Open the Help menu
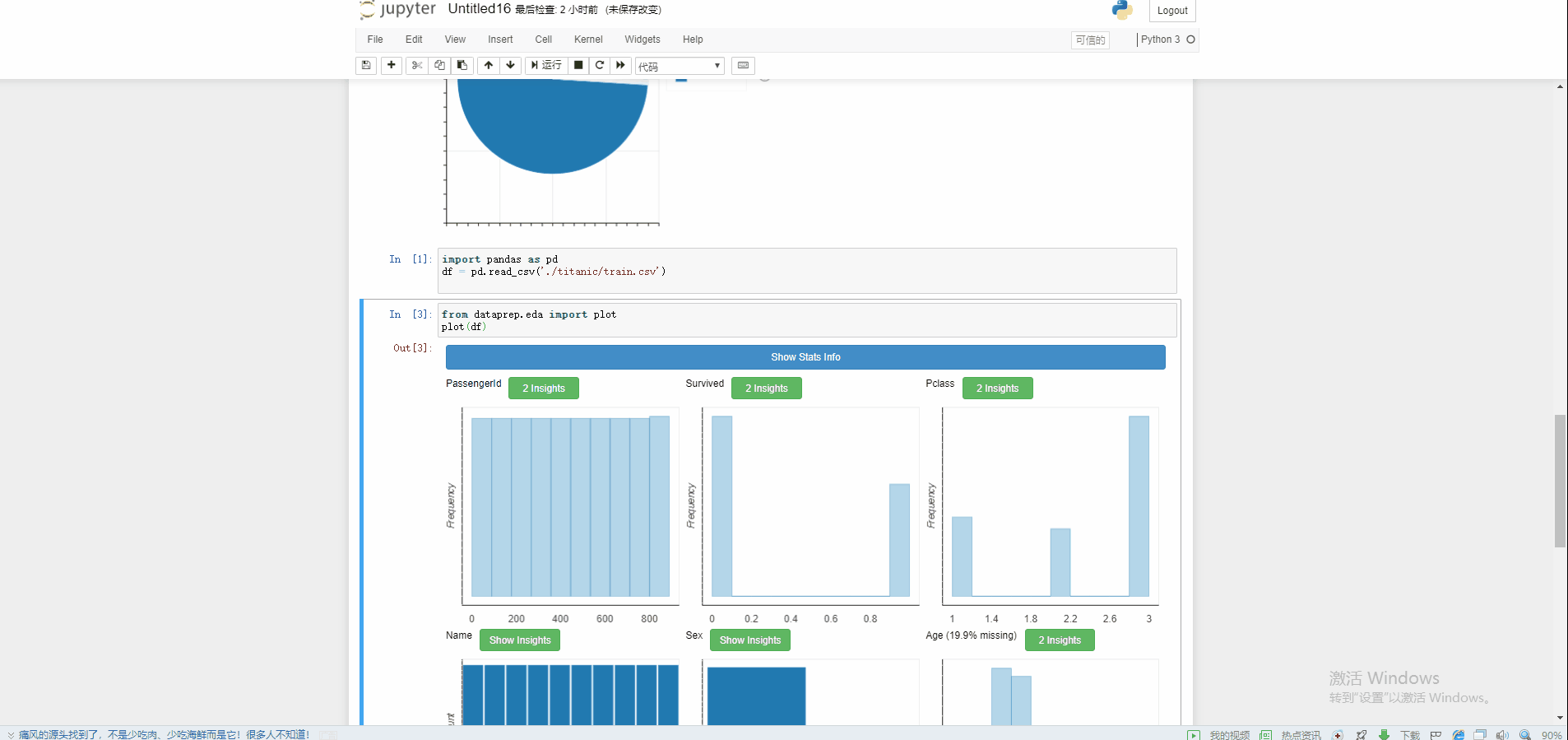Image resolution: width=1568 pixels, height=740 pixels. pyautogui.click(x=693, y=40)
